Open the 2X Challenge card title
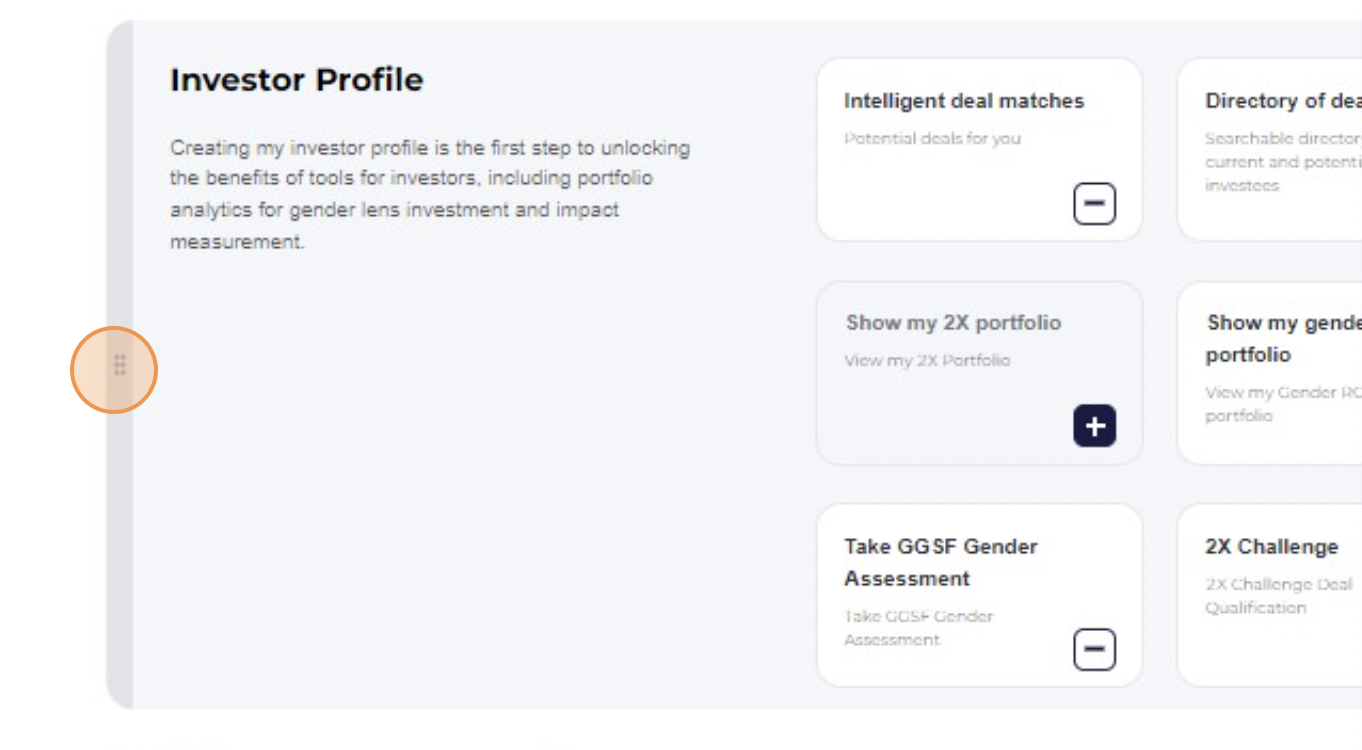Viewport: 1362px width, 750px height. 1271,547
